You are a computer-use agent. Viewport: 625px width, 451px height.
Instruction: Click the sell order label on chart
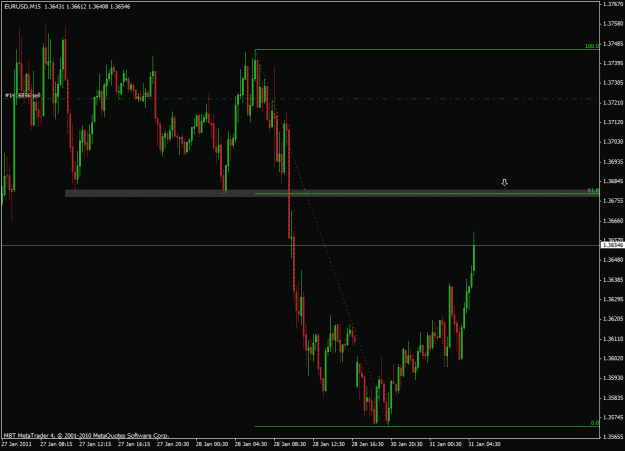point(23,96)
